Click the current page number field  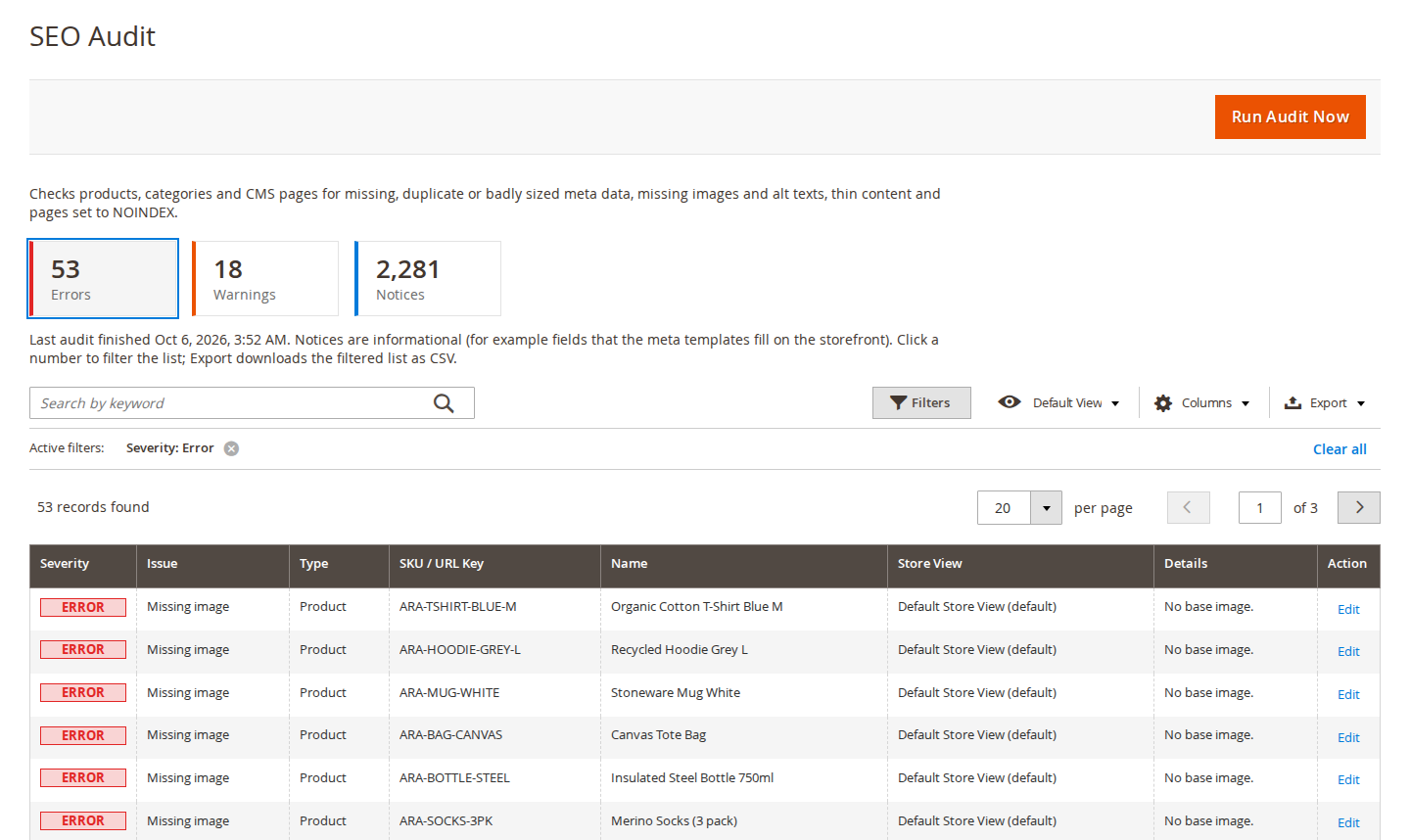pyautogui.click(x=1260, y=507)
